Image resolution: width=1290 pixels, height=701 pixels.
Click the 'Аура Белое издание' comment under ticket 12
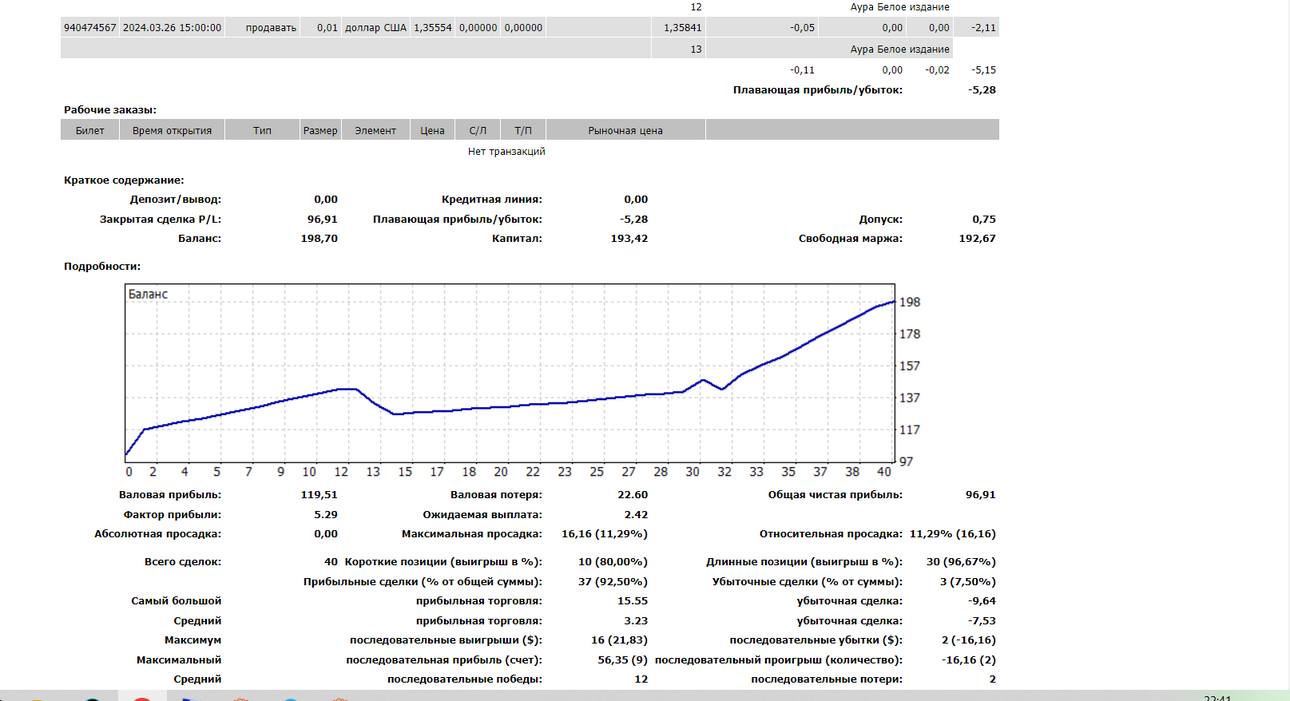coord(900,6)
